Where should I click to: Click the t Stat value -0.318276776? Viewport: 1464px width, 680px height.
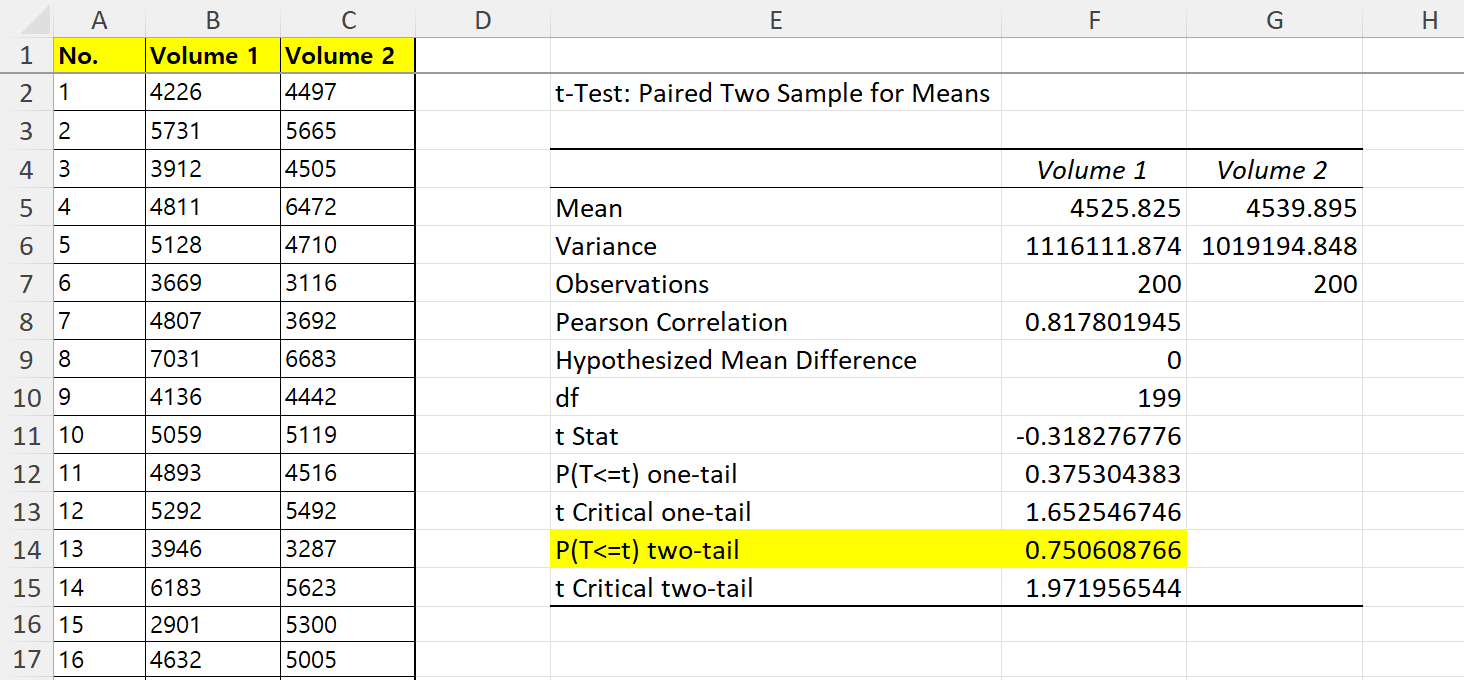[x=1094, y=435]
